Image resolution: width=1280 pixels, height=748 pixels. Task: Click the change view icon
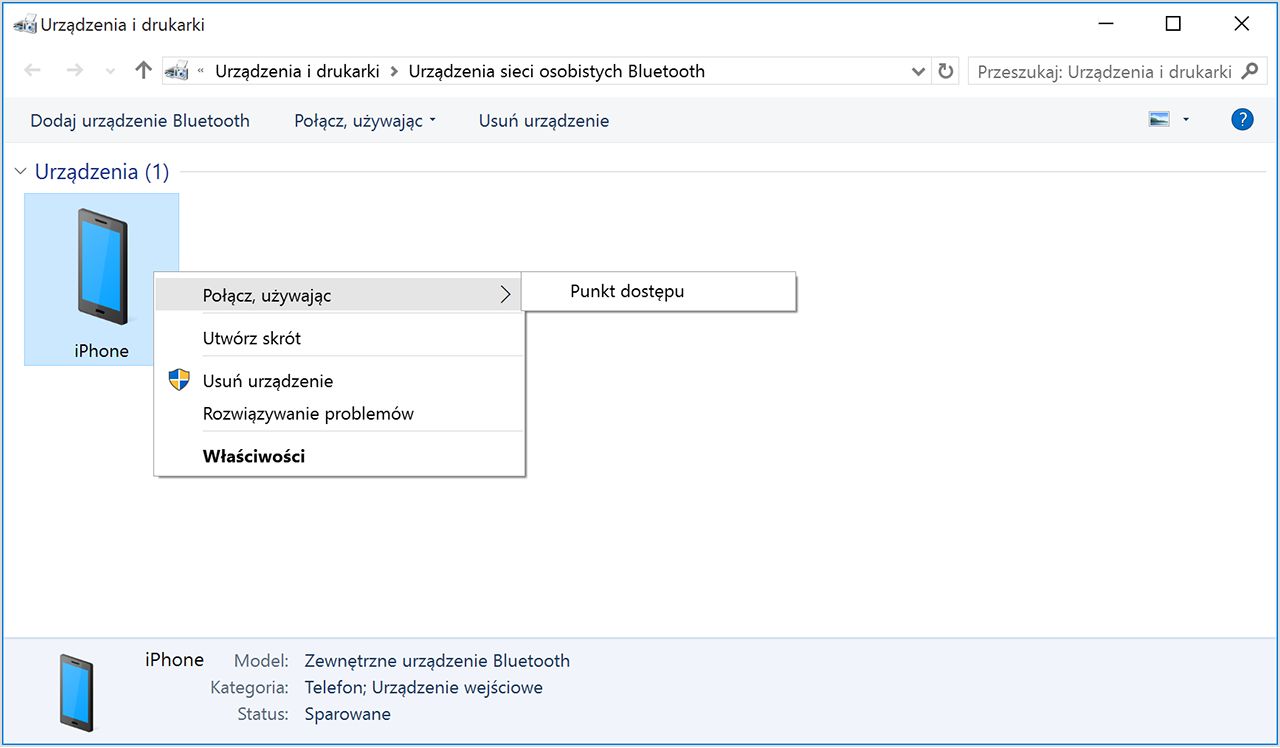coord(1160,120)
